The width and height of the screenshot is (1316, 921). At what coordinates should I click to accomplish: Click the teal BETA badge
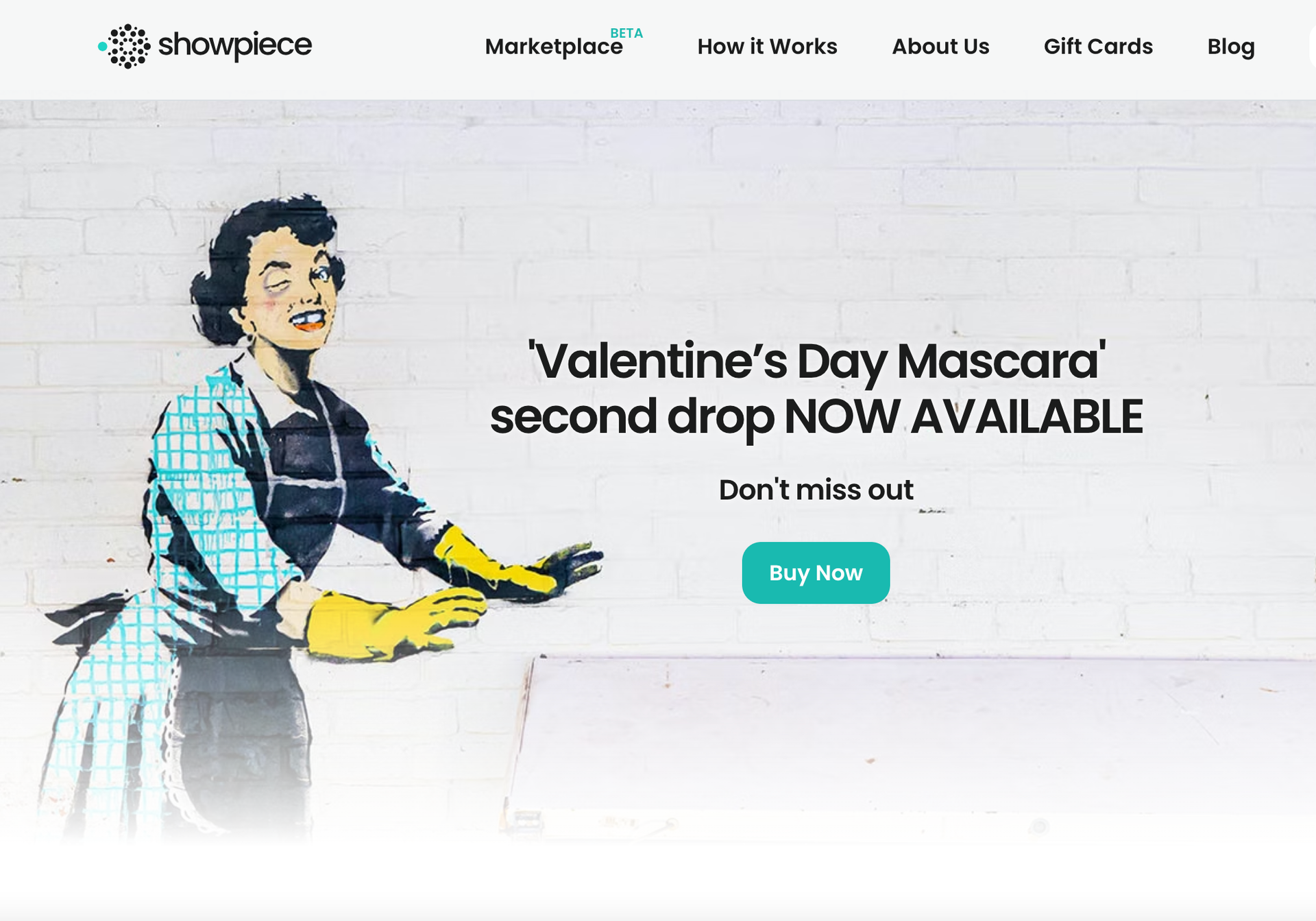tap(626, 33)
